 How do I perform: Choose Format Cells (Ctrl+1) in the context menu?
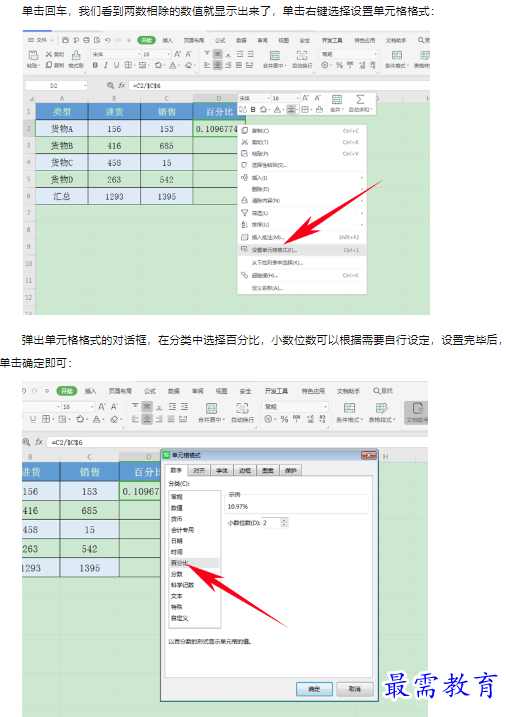pyautogui.click(x=302, y=250)
